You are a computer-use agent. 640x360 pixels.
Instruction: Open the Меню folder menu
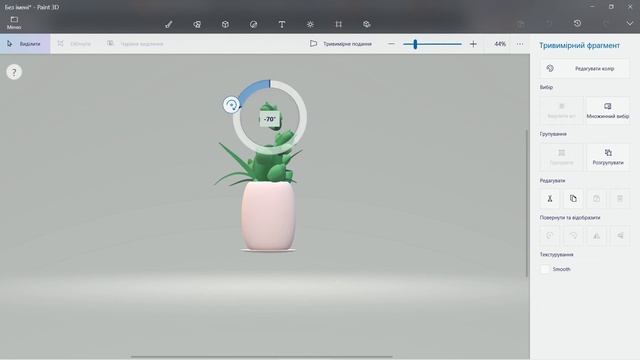(x=14, y=23)
